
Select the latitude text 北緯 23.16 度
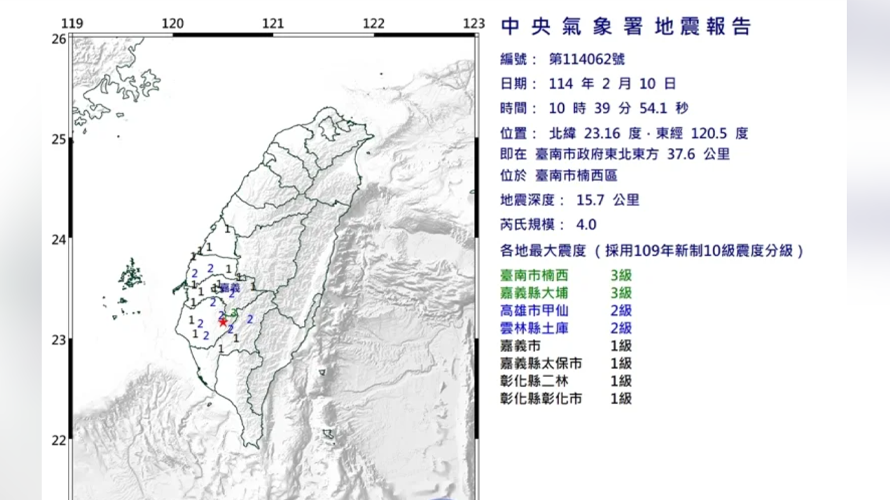[595, 133]
